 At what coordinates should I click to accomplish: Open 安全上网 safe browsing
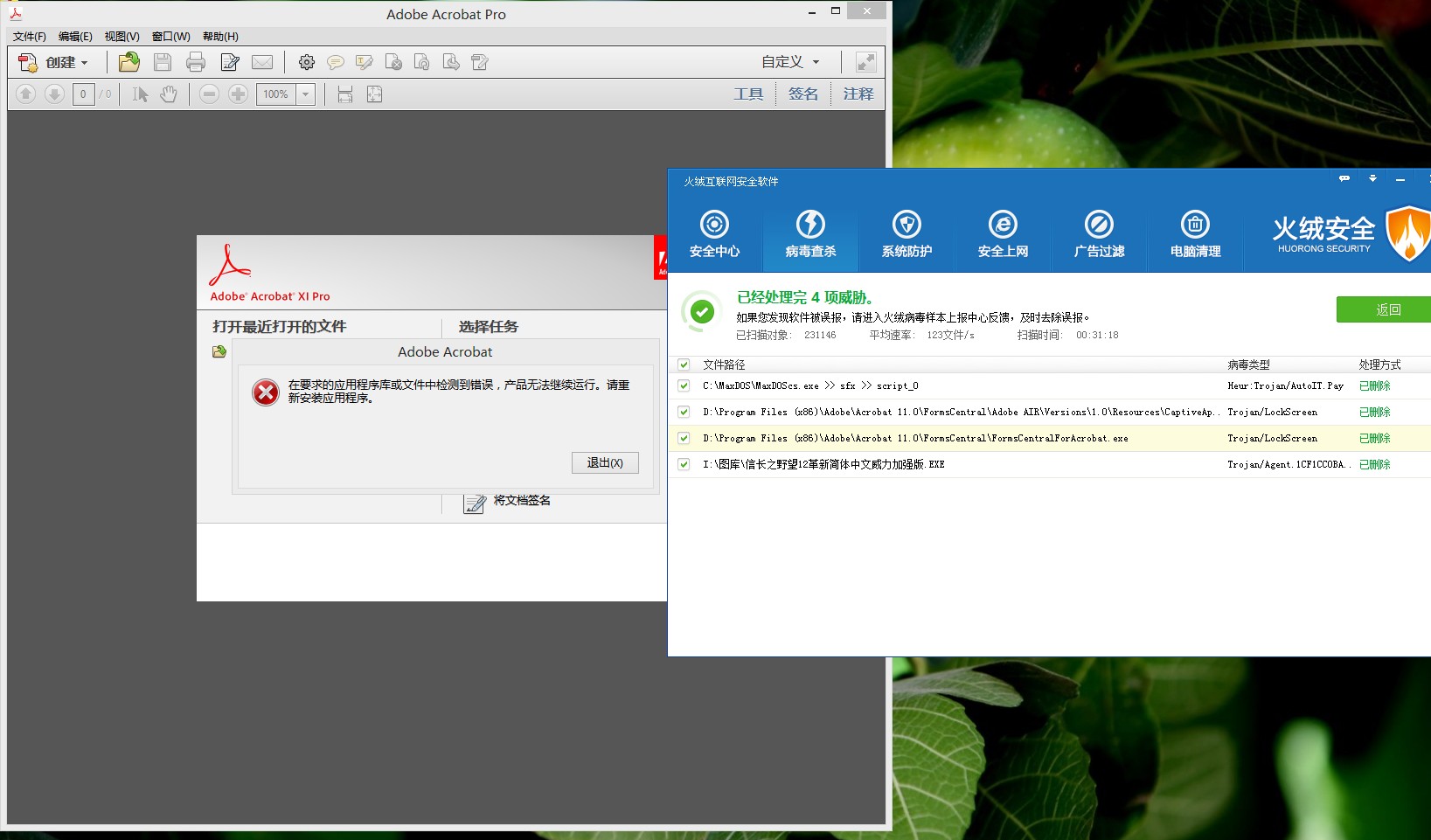click(x=1003, y=234)
